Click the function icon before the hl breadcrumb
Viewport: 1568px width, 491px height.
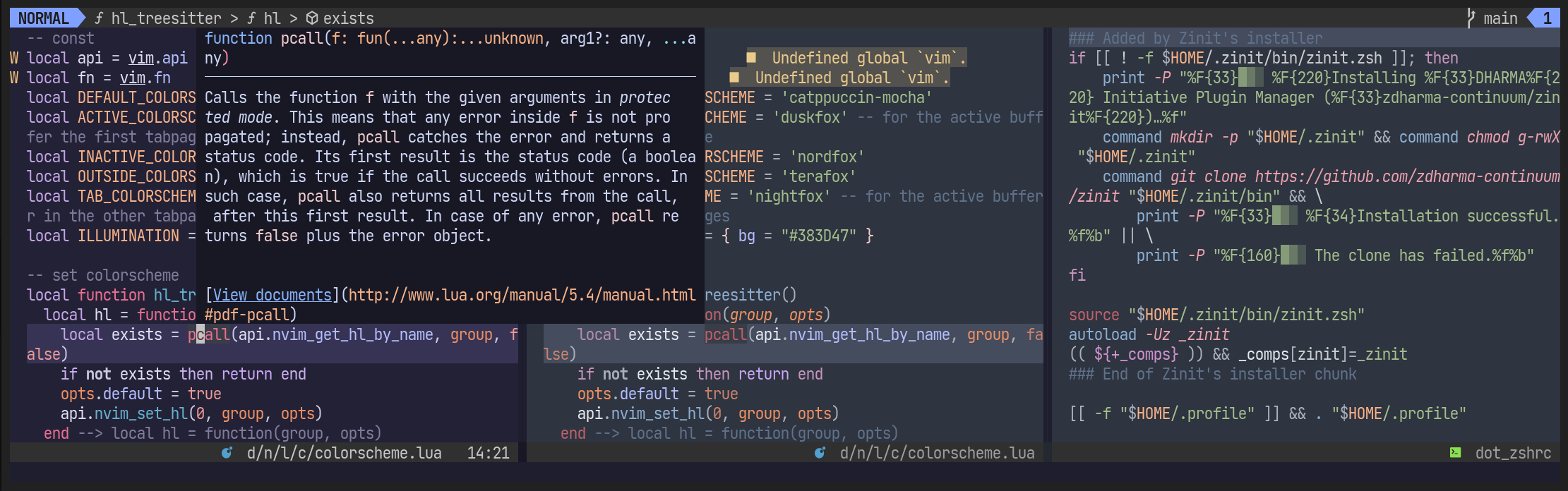[x=251, y=18]
